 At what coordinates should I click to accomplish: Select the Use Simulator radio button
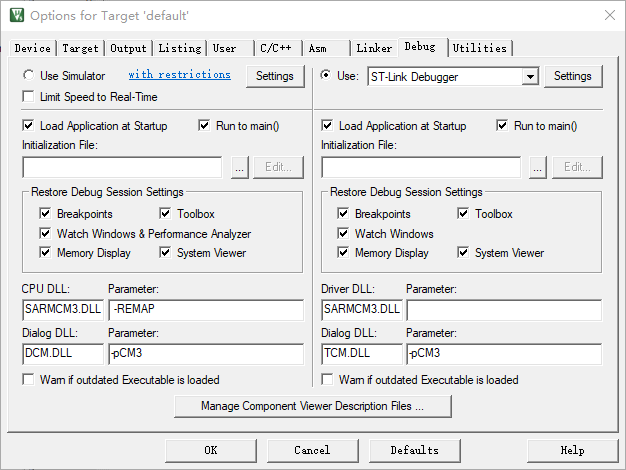[x=28, y=75]
